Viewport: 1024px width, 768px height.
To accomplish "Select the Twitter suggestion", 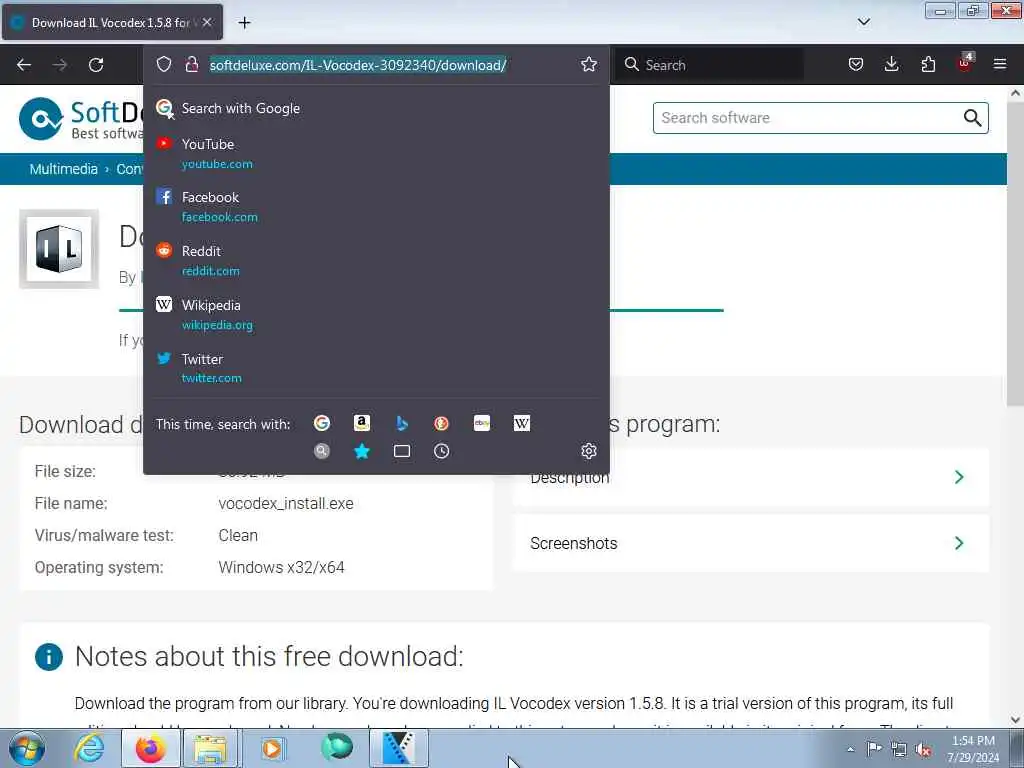I will click(376, 368).
